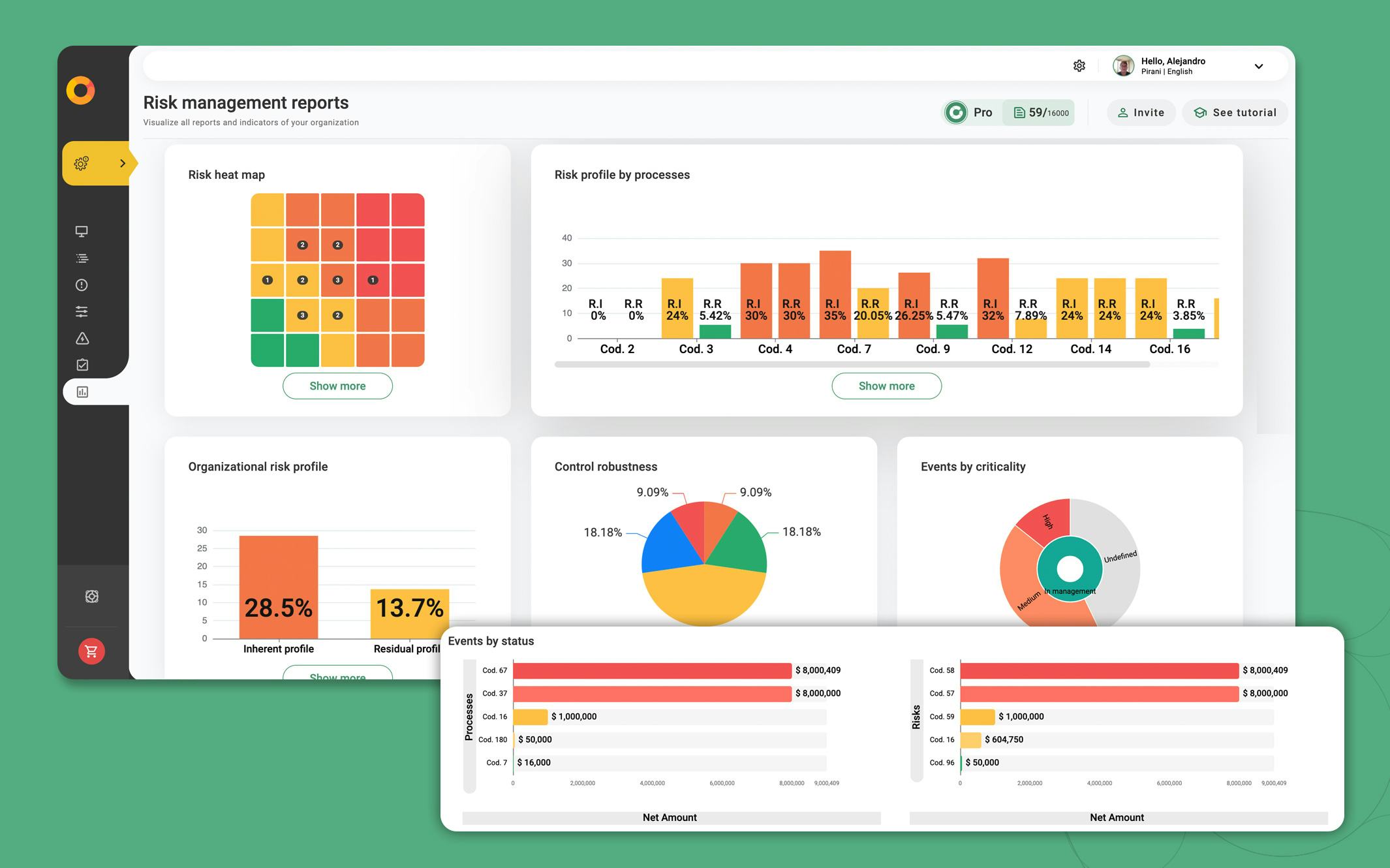
Task: Open the Hello, Alejandro account menu
Action: [x=1172, y=65]
